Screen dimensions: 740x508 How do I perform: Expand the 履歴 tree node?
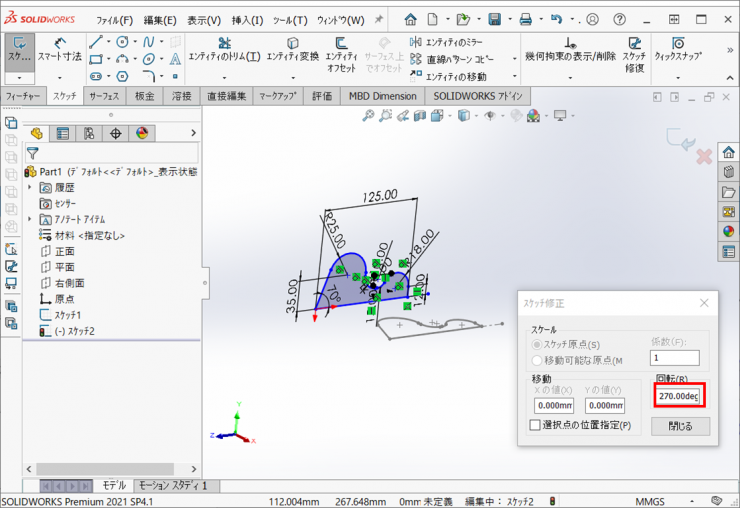[30, 187]
